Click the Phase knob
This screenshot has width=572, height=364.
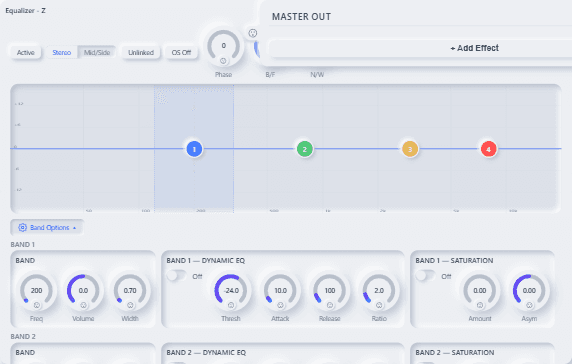pyautogui.click(x=223, y=46)
